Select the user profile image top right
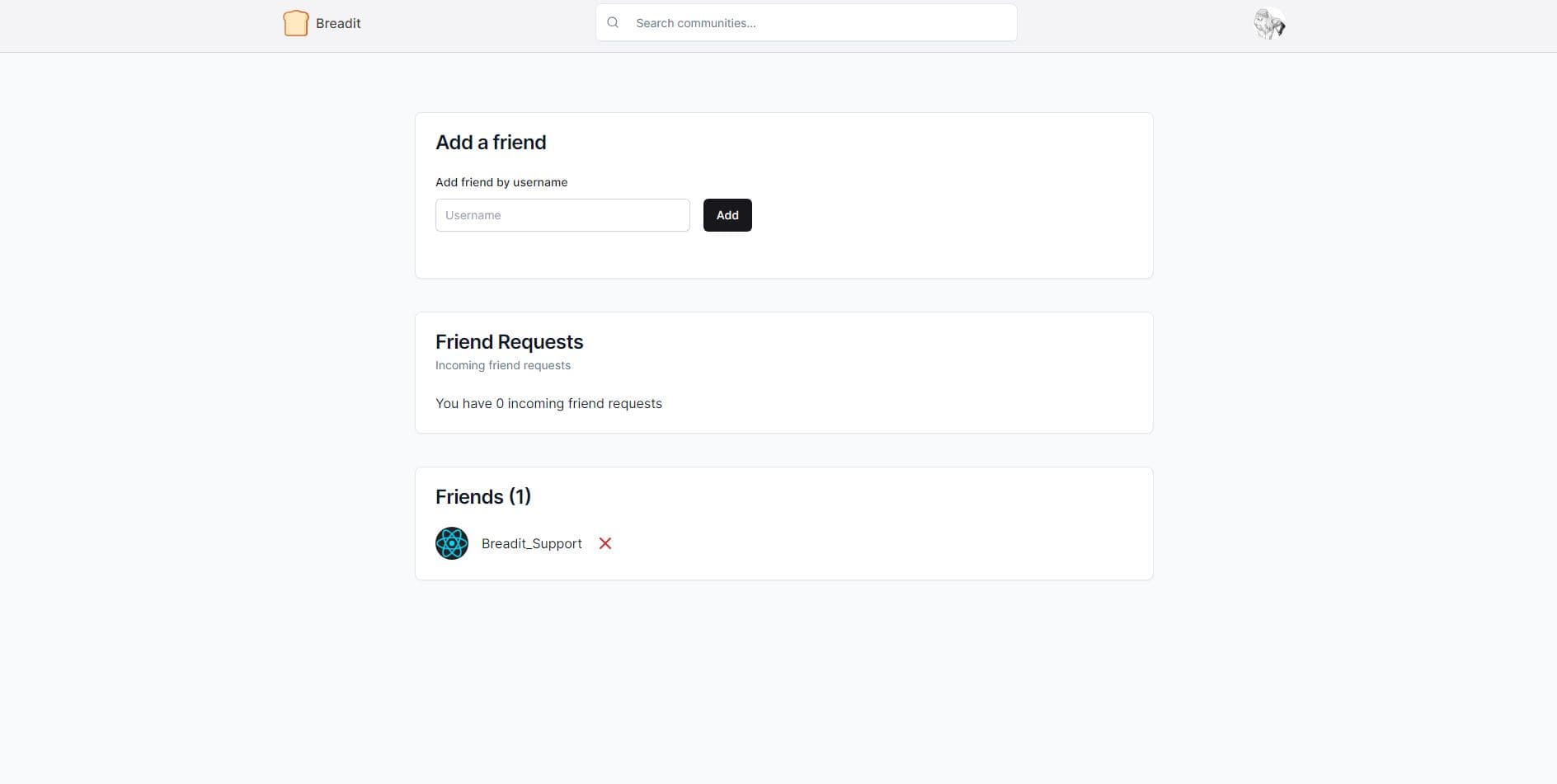1557x784 pixels. (x=1268, y=23)
